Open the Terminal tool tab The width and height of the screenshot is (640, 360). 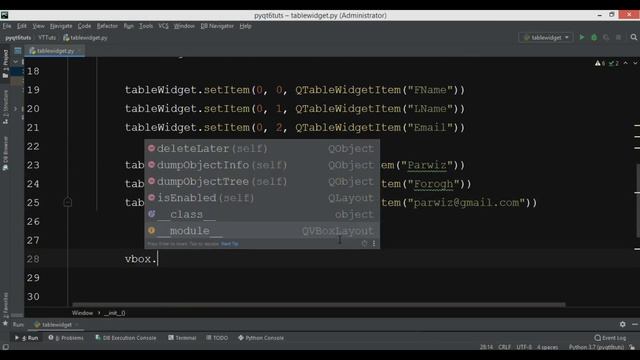(x=182, y=338)
